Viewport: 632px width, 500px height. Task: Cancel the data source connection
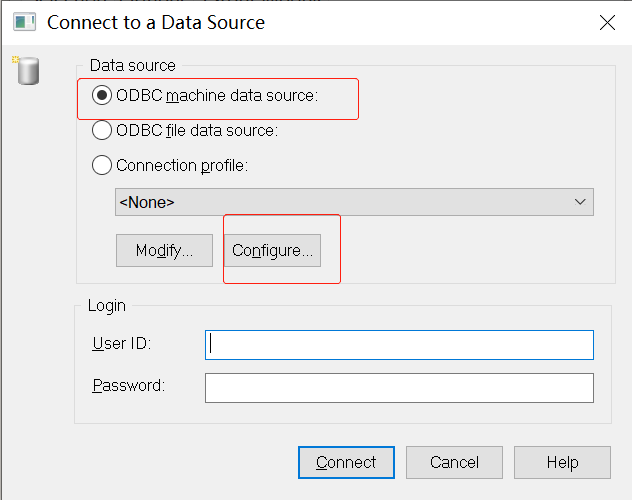[x=454, y=462]
